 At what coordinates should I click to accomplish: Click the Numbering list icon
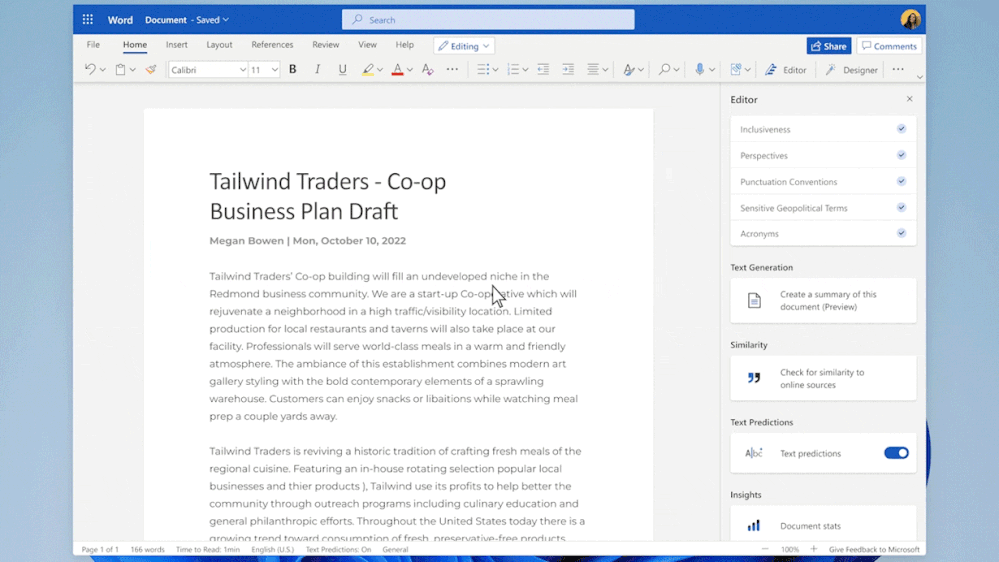(x=513, y=69)
